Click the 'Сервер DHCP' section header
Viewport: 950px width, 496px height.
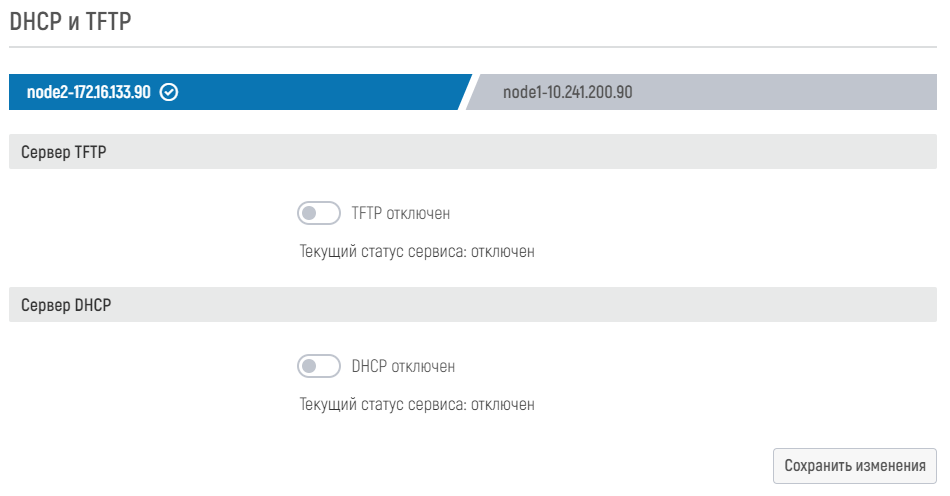65,306
